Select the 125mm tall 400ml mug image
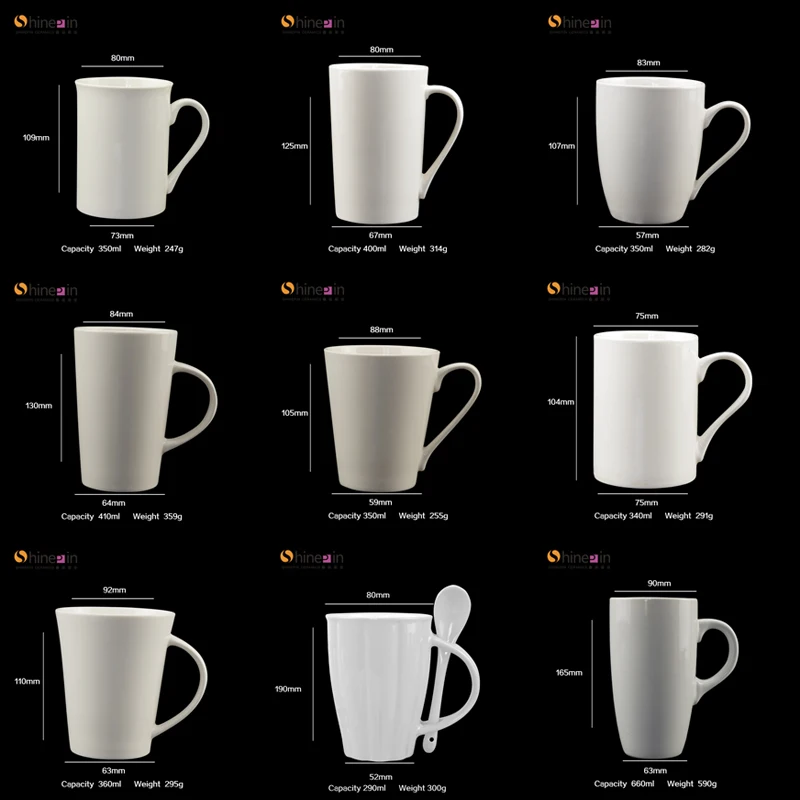 point(395,144)
